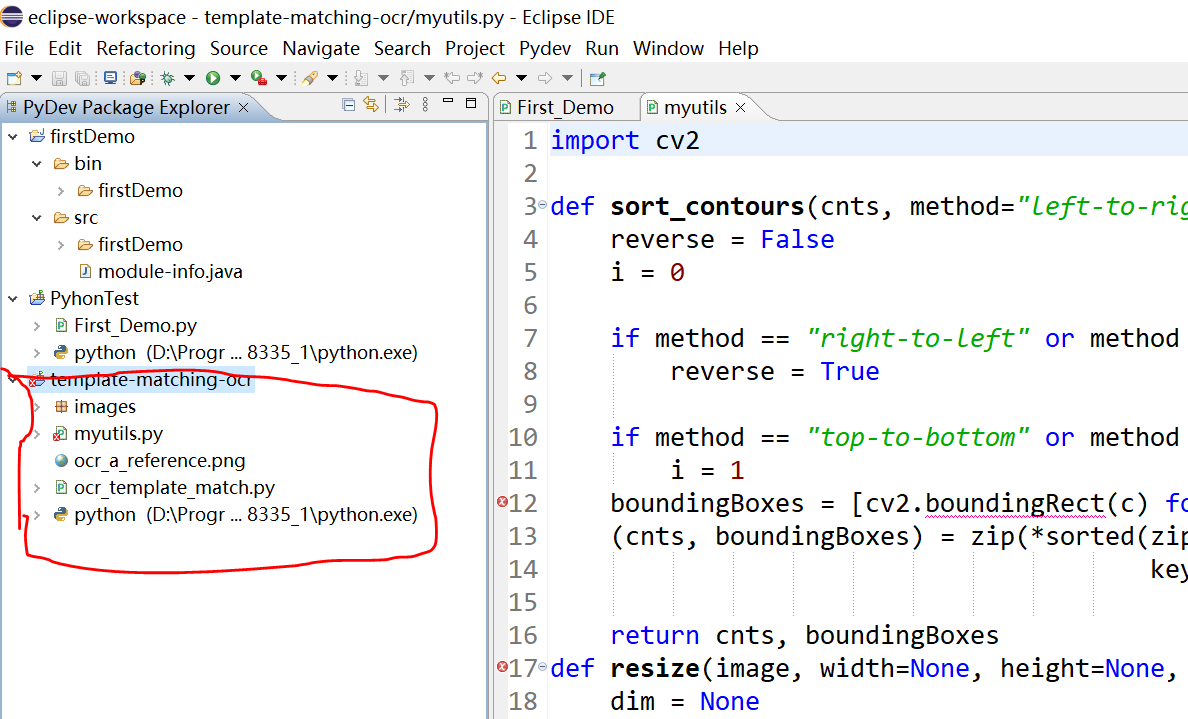Screen dimensions: 1188x719
Task: Click the boundingRect text on line 12
Action: tap(1015, 503)
